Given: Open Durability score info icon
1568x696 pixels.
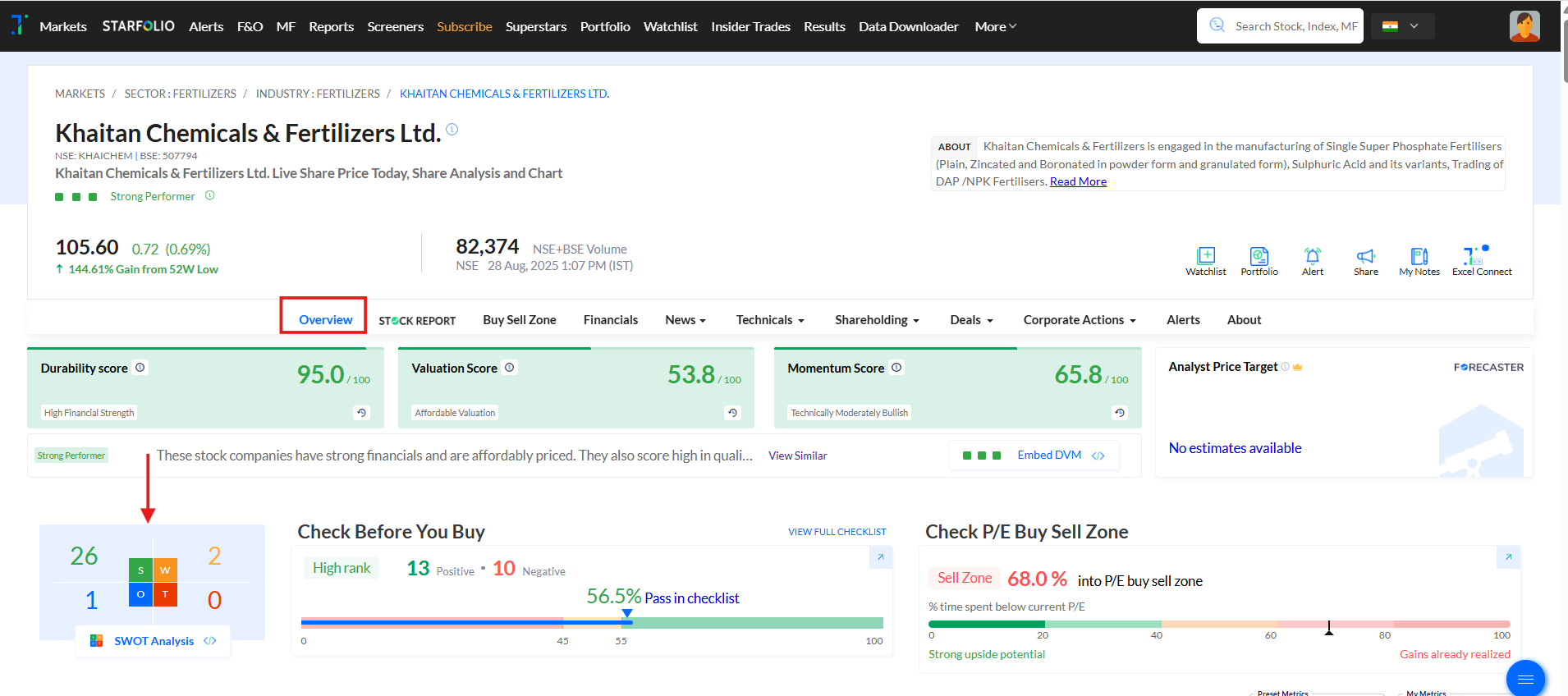Looking at the screenshot, I should (140, 368).
